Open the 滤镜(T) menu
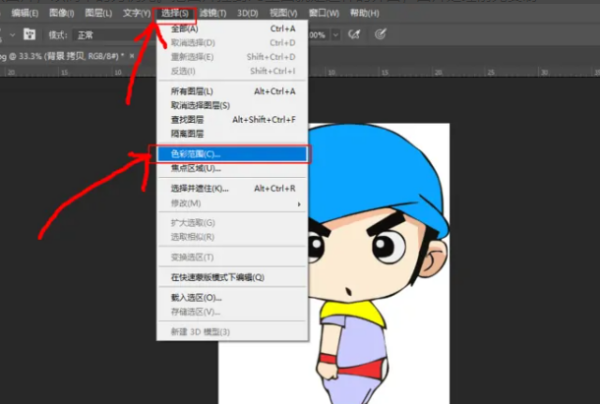Viewport: 600px width, 404px height. click(213, 13)
